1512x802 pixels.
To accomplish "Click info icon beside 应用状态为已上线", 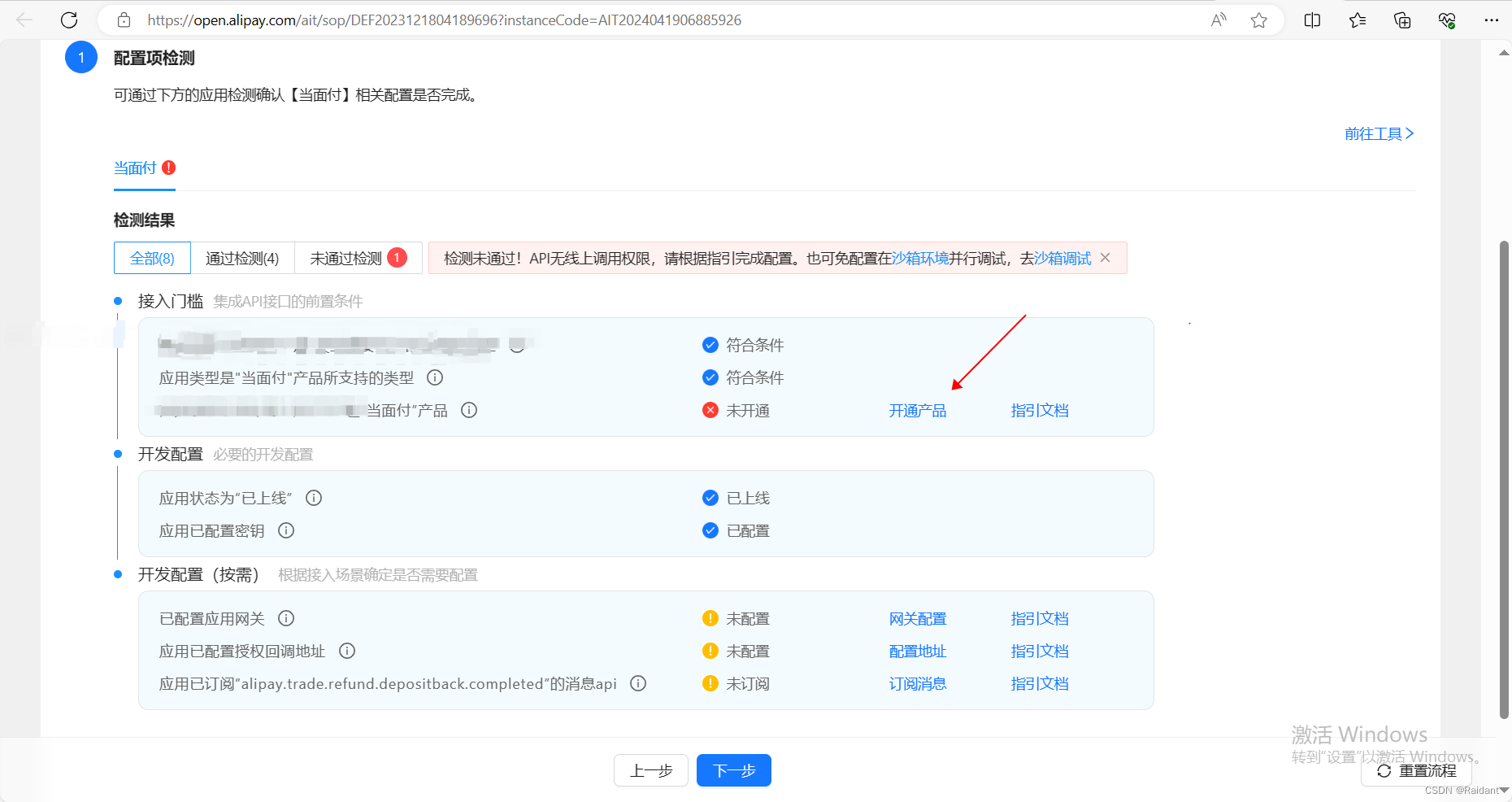I will point(314,498).
